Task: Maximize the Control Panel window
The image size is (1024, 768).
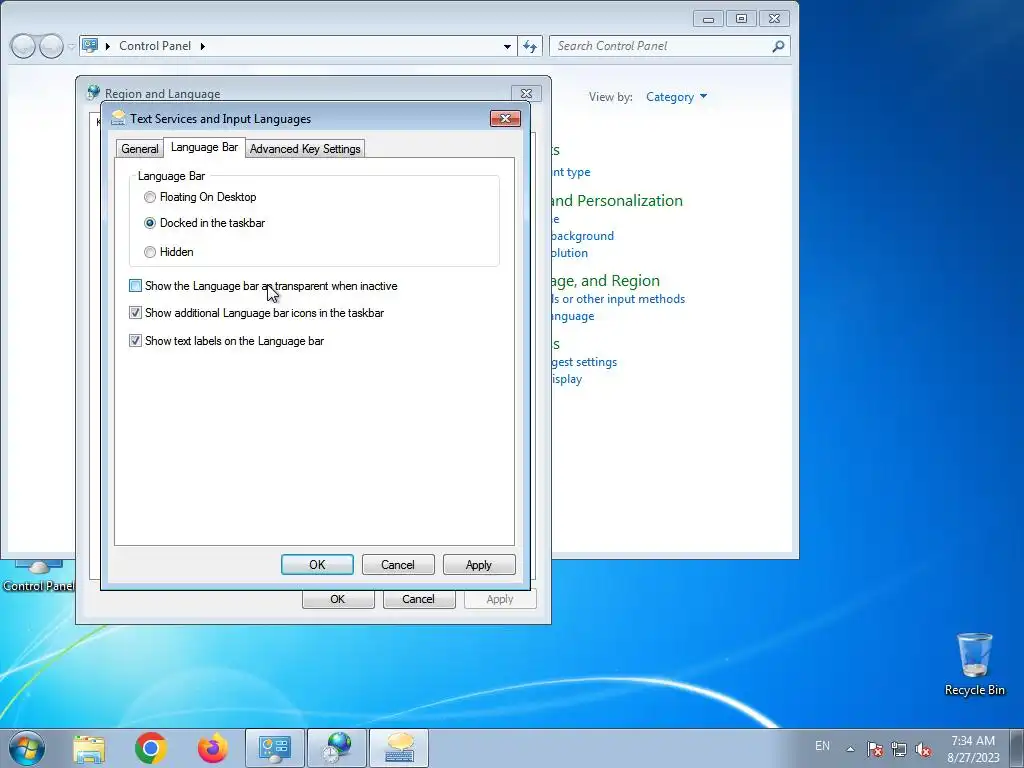Action: pos(741,19)
